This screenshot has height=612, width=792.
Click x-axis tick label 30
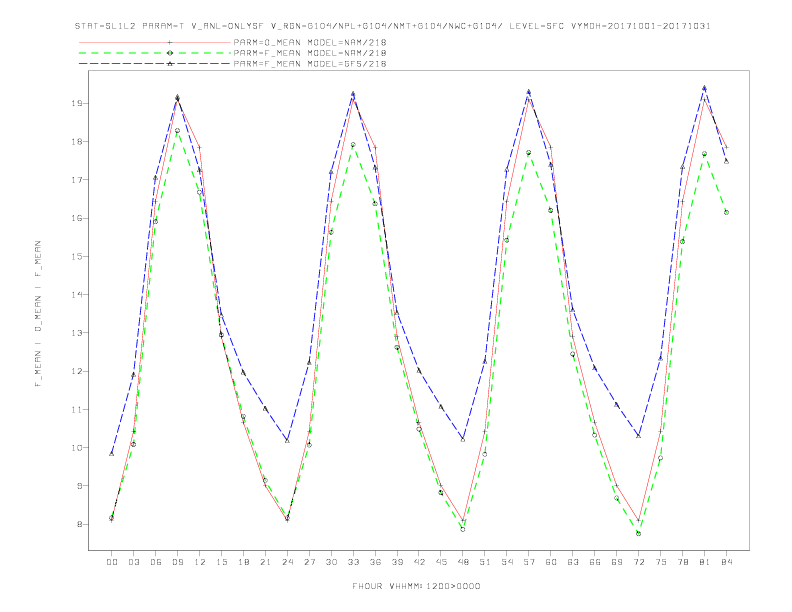click(x=331, y=562)
